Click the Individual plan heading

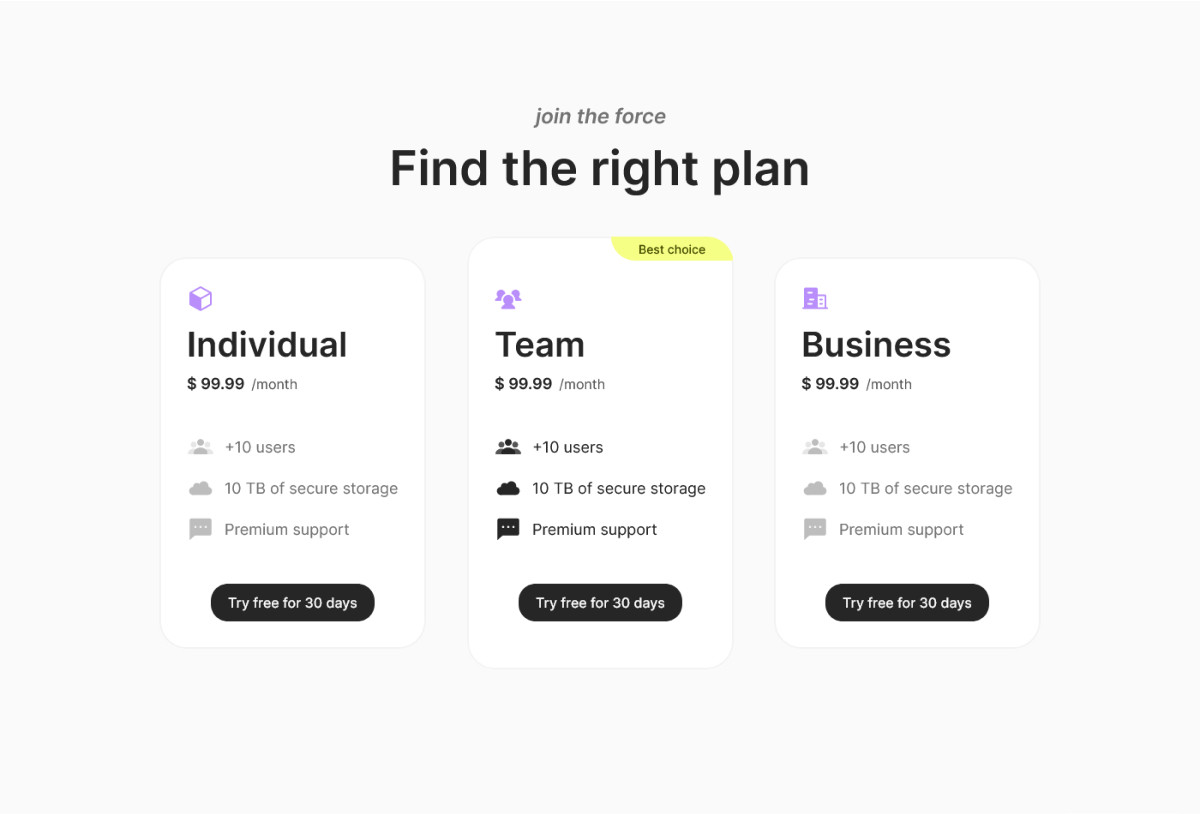[x=267, y=344]
